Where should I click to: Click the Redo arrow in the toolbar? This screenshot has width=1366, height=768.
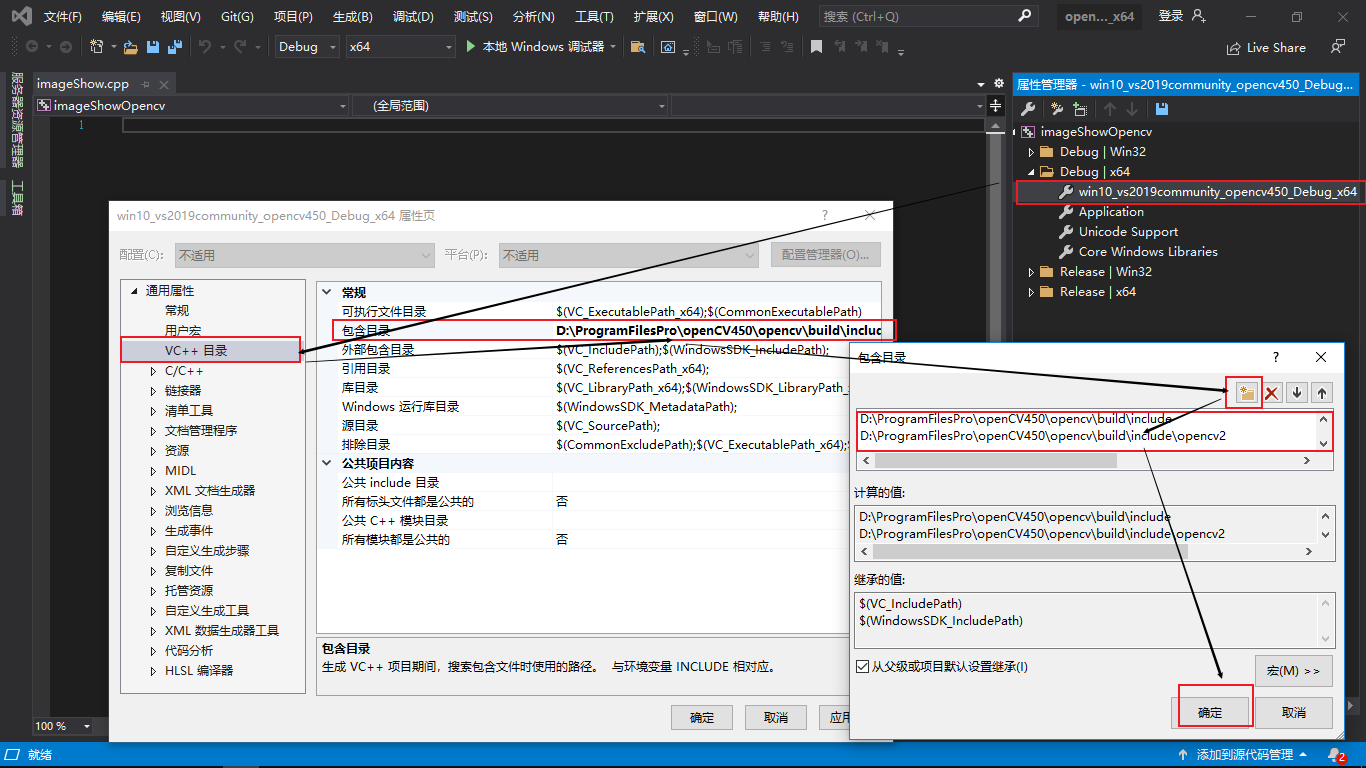click(x=240, y=46)
